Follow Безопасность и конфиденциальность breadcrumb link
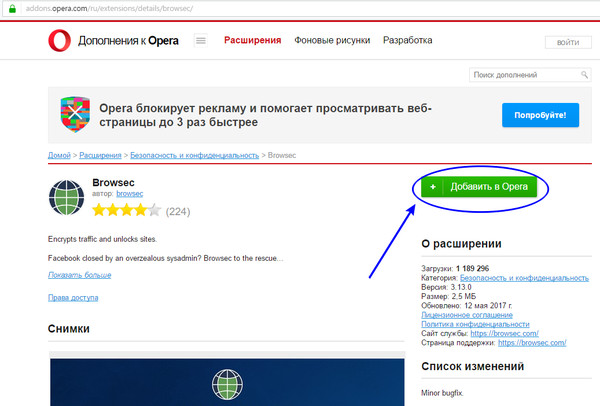The height and width of the screenshot is (406, 600). 194,155
